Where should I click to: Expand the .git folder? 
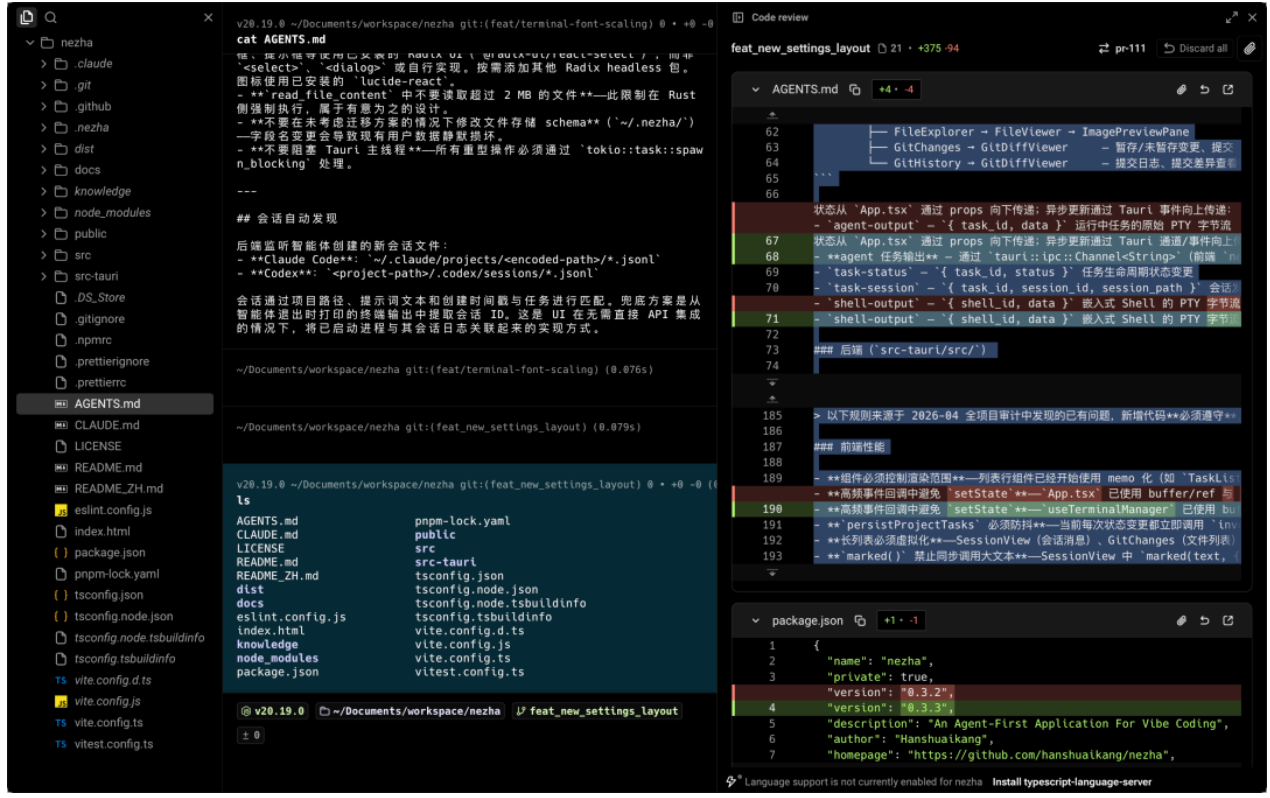[x=44, y=85]
